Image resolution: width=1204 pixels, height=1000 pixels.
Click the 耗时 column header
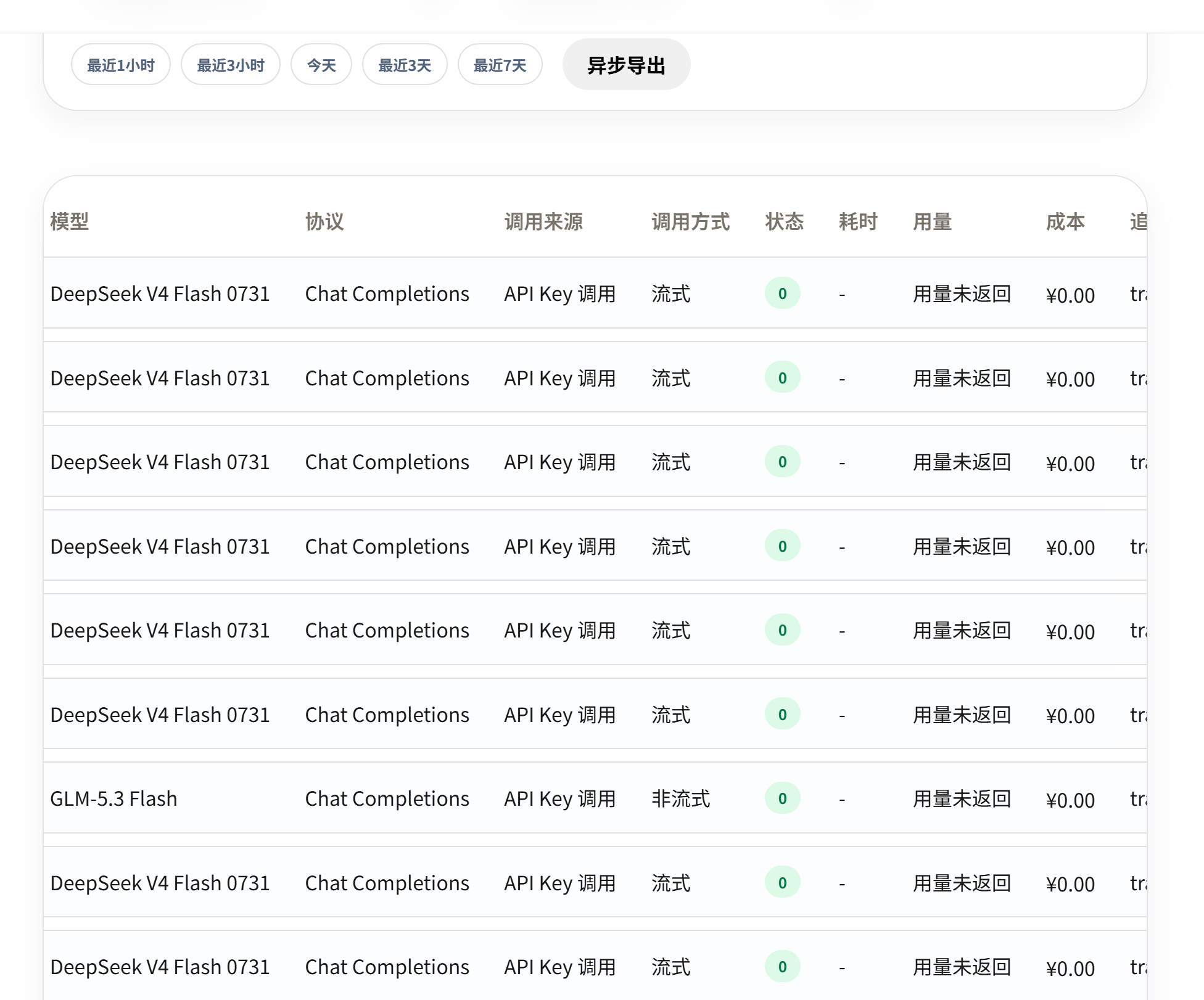point(858,221)
